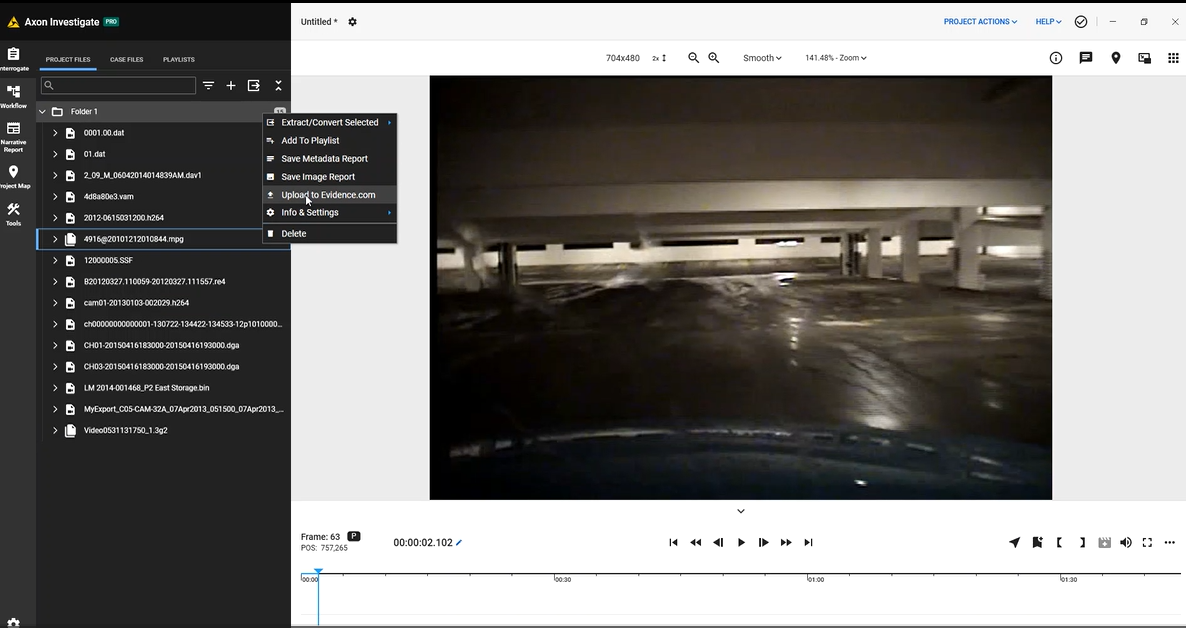1186x628 pixels.
Task: Open the comments panel icon
Action: coord(1085,57)
